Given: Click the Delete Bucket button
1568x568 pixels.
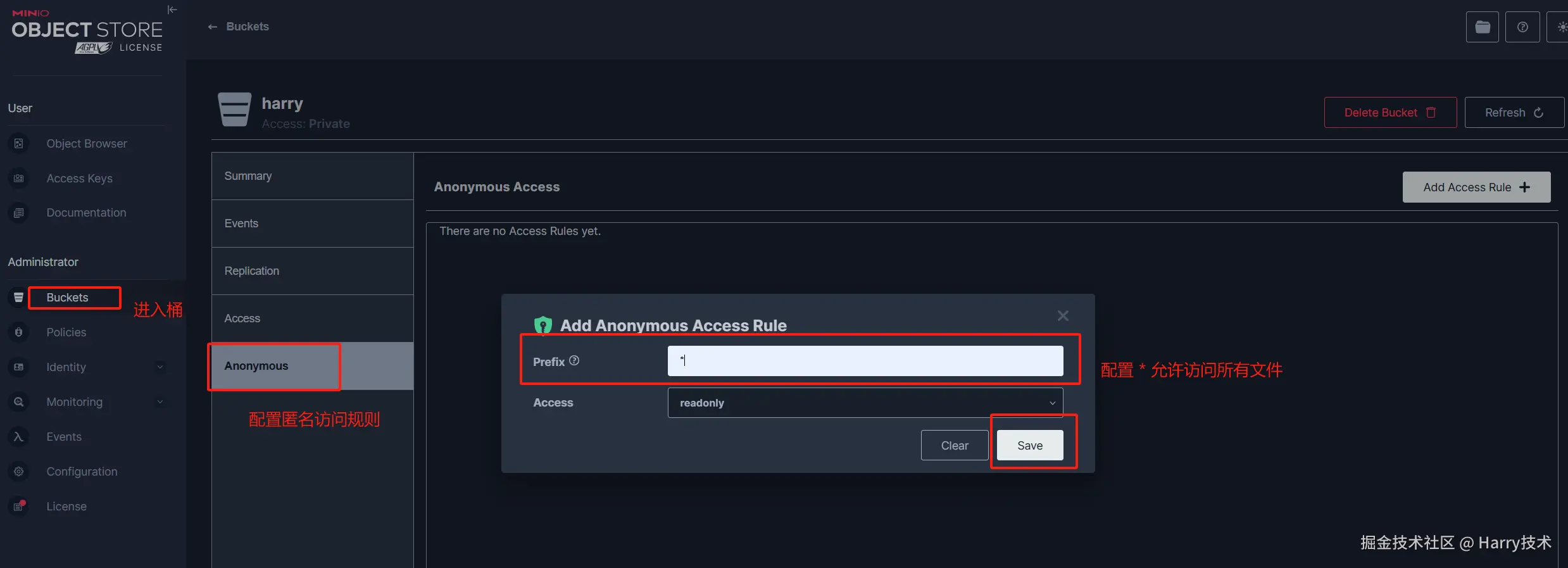Looking at the screenshot, I should point(1389,113).
